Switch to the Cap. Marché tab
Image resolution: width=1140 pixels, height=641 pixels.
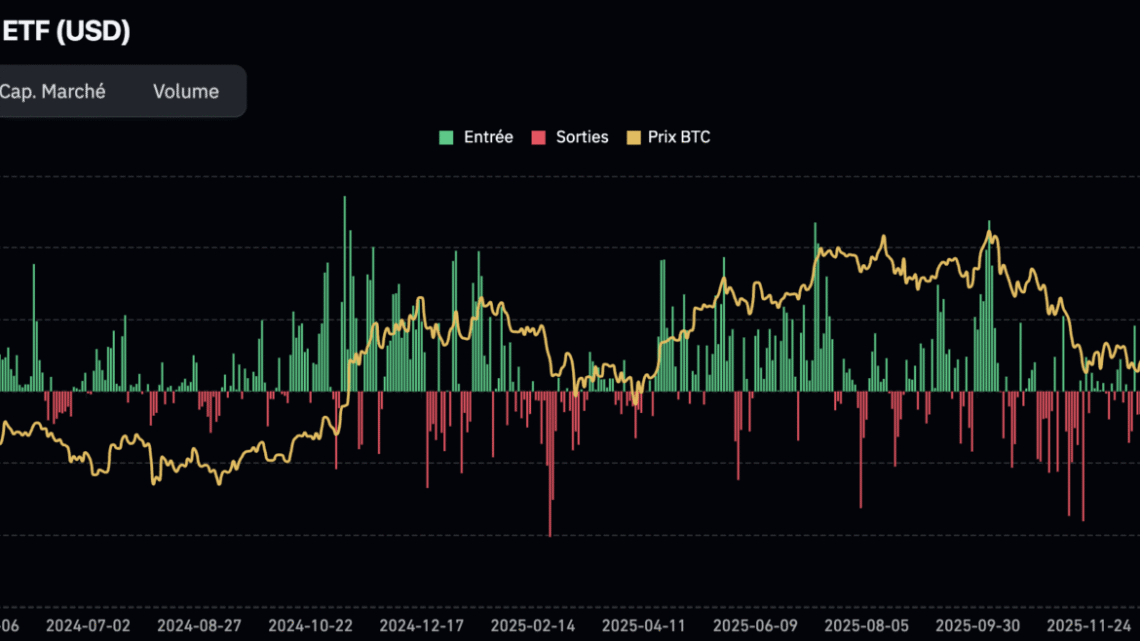point(52,92)
